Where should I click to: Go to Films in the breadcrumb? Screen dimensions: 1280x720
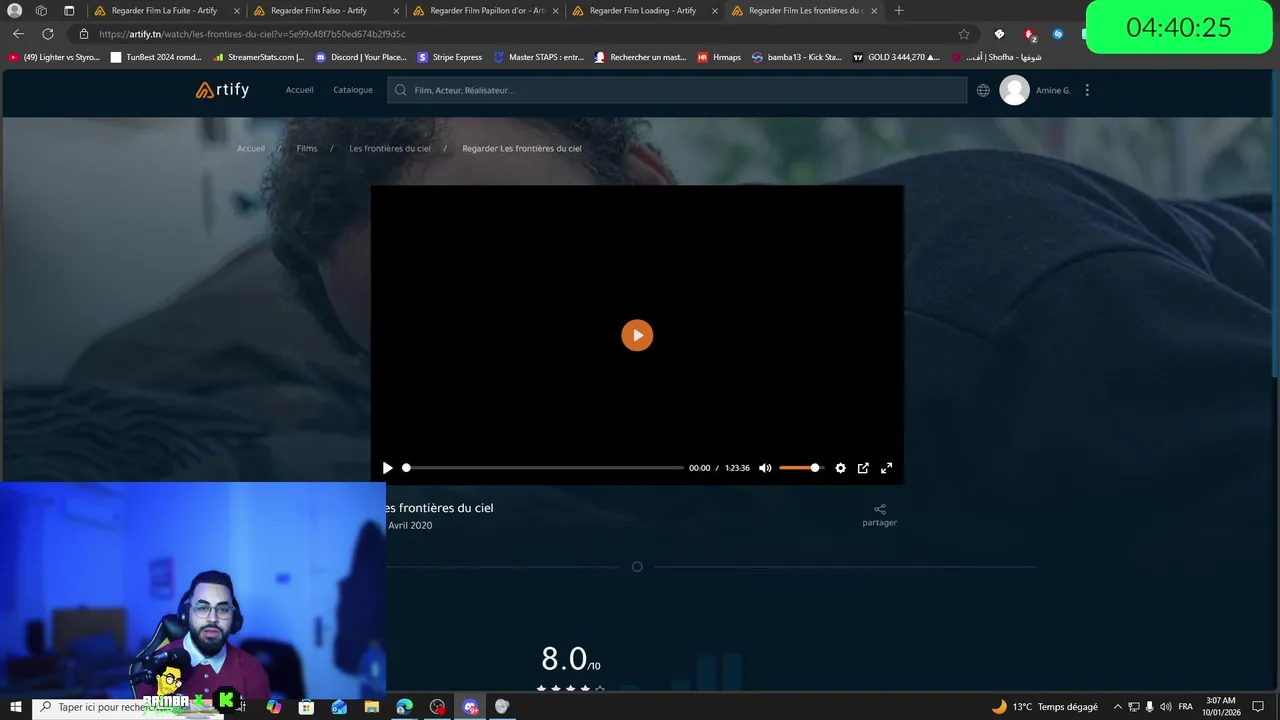coord(307,148)
